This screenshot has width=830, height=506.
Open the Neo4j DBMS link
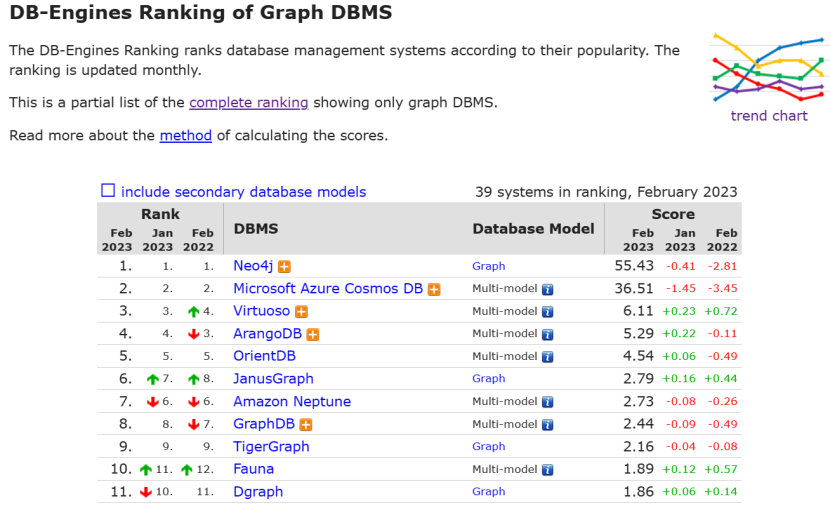coord(253,266)
